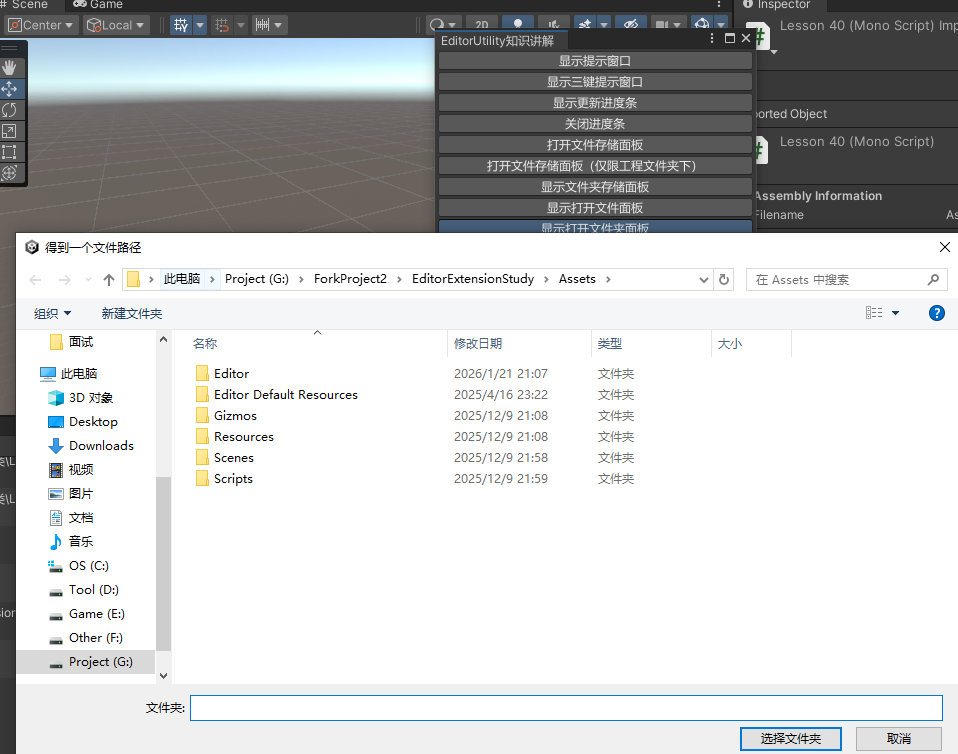Toggle Scene lighting on or off

pyautogui.click(x=517, y=25)
